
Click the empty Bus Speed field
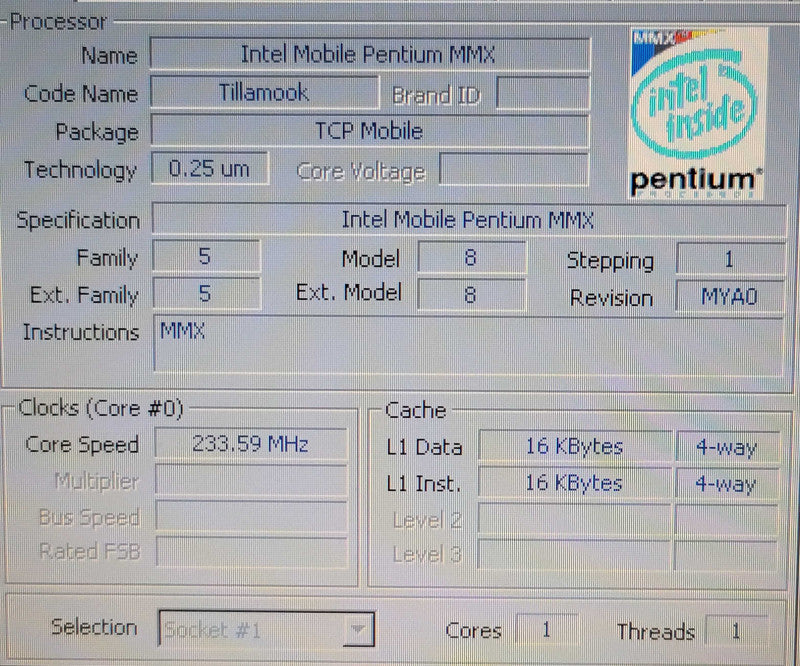click(252, 516)
